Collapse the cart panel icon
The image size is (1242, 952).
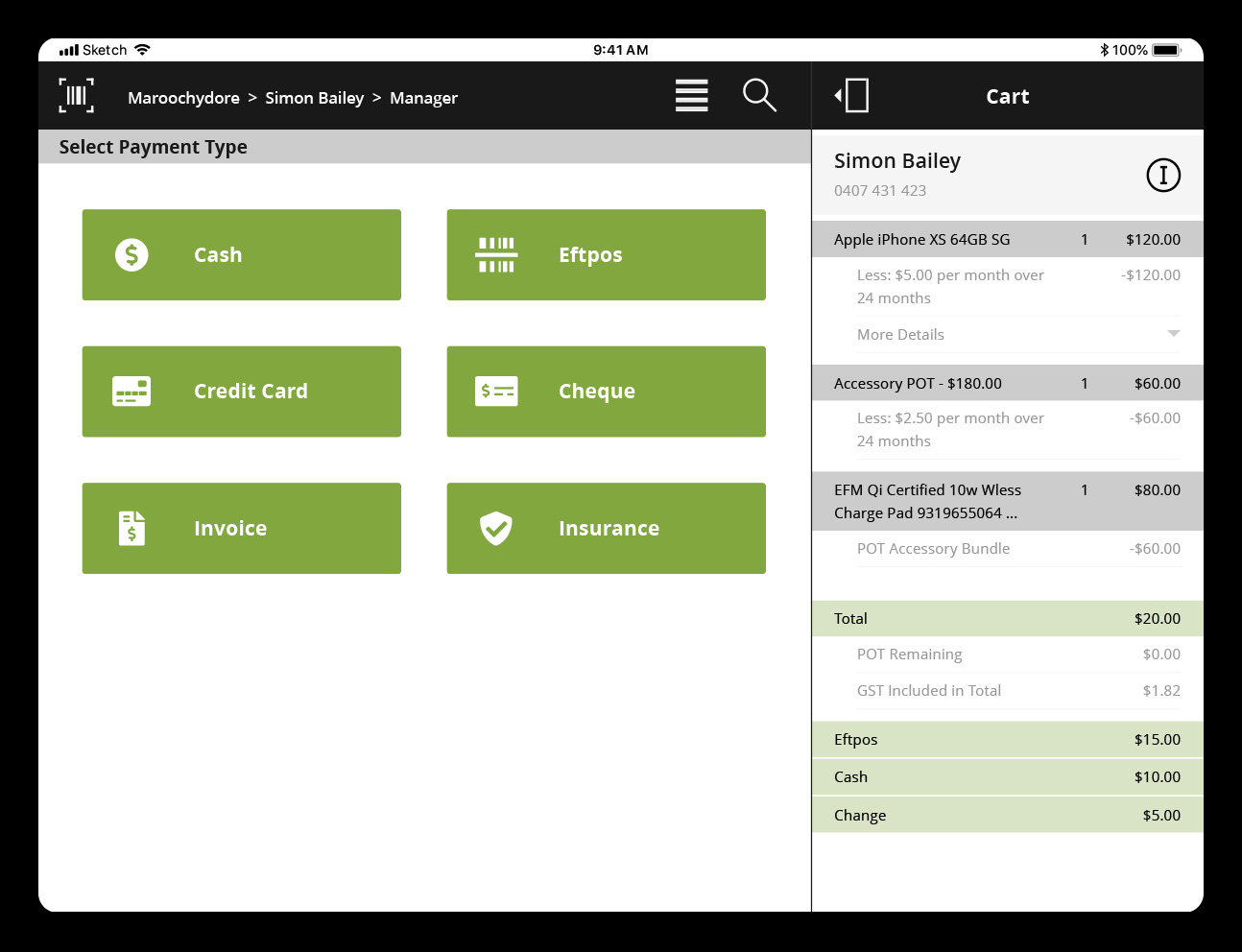[x=852, y=96]
